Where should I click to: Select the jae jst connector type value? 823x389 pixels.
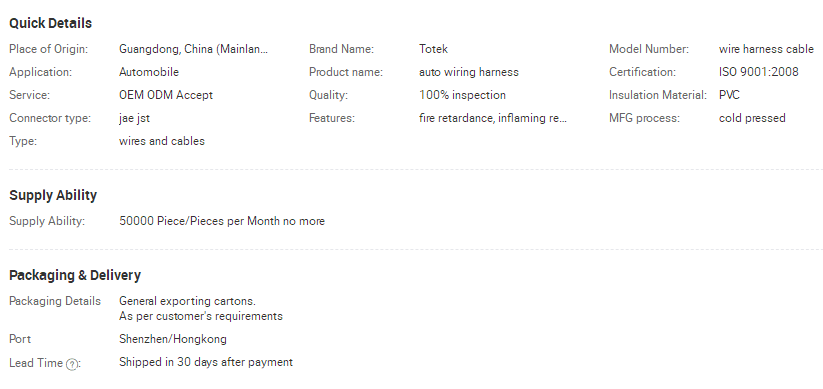(134, 118)
